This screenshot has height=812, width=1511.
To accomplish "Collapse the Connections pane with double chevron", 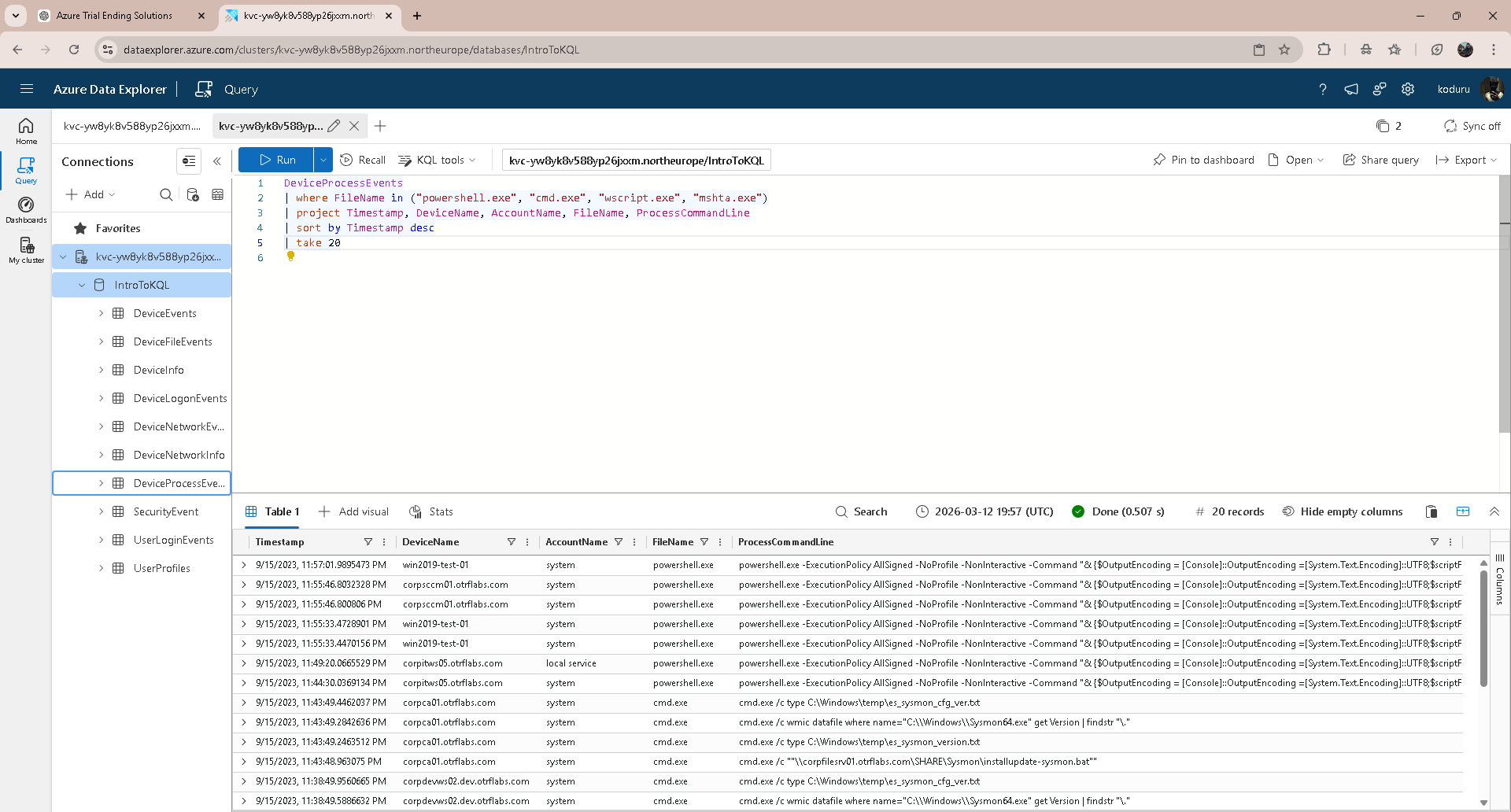I will click(217, 161).
